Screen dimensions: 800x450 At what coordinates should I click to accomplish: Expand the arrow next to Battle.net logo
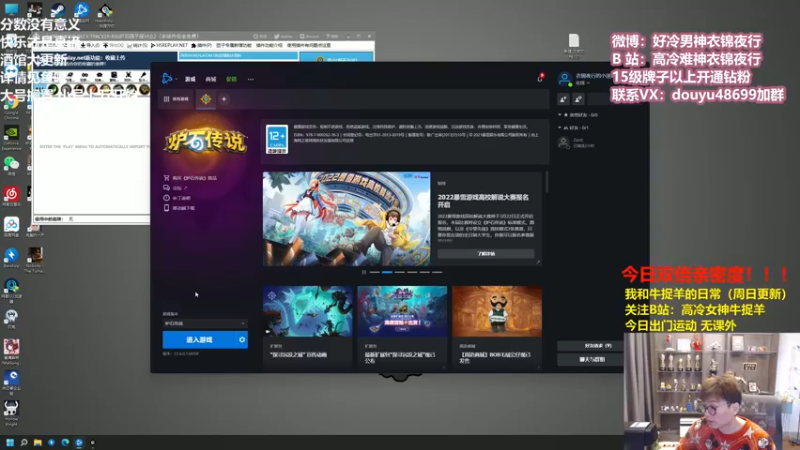176,79
